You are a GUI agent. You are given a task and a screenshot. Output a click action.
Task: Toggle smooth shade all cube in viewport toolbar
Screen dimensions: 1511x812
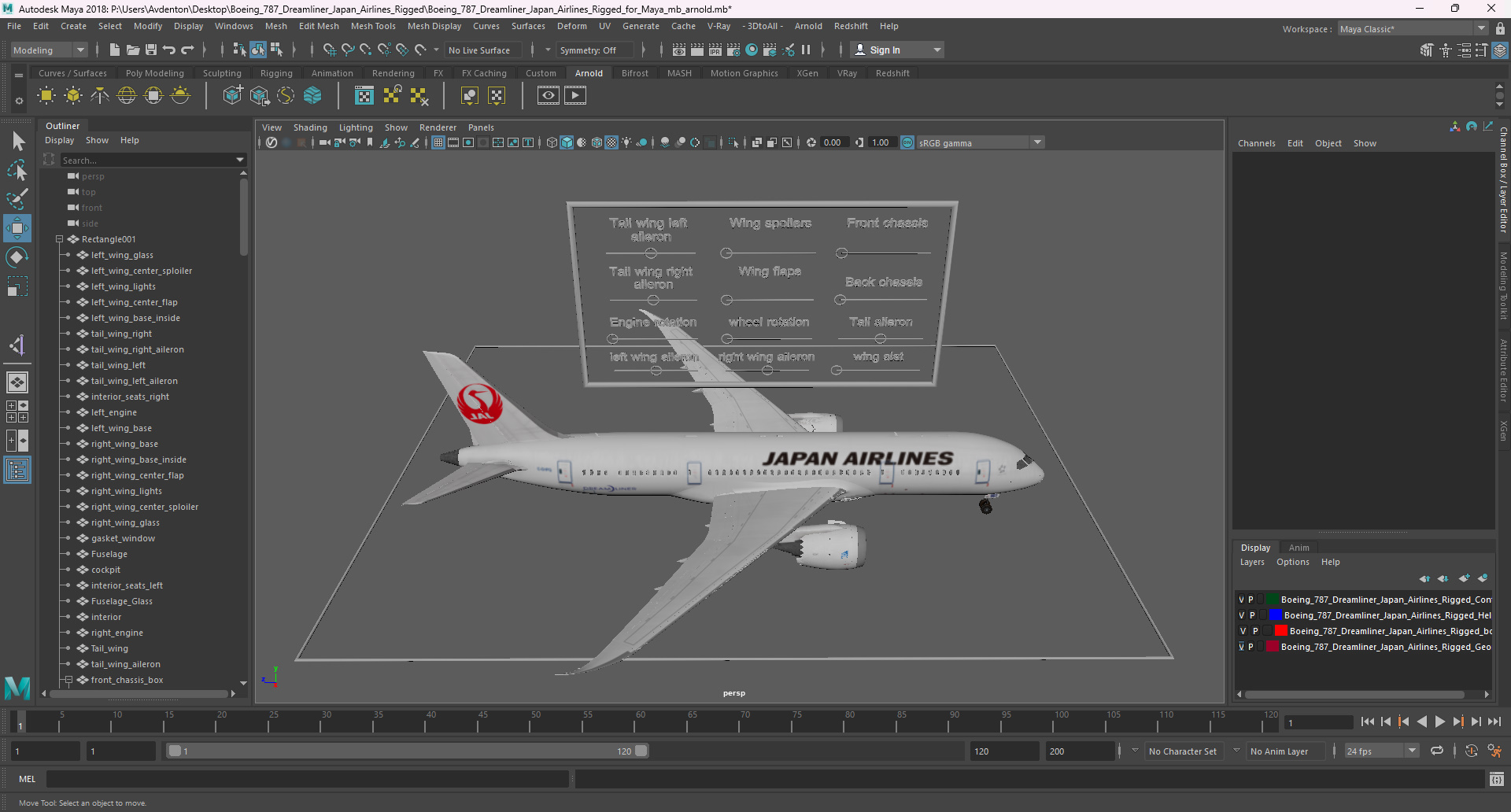(x=567, y=142)
